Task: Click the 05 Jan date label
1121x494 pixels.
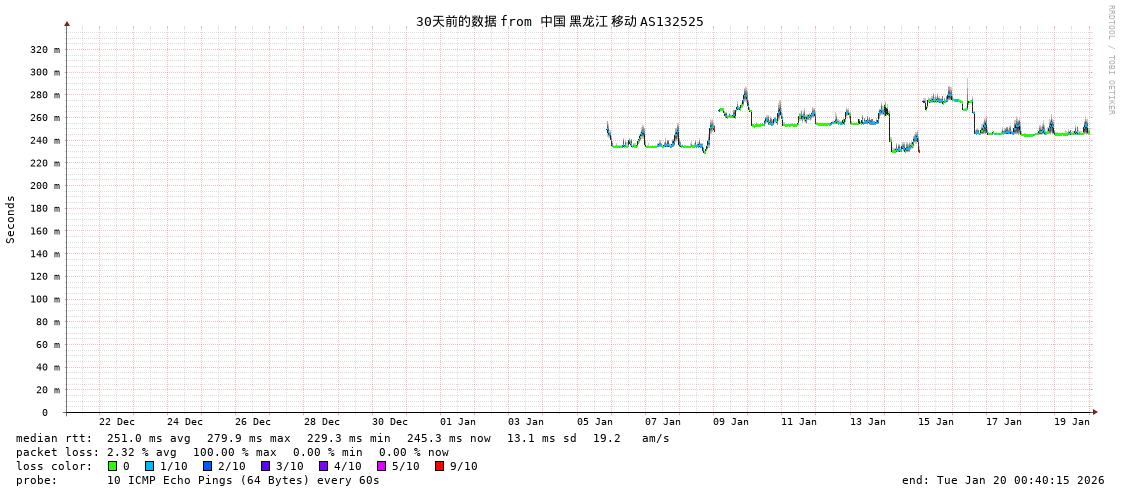Action: [594, 422]
